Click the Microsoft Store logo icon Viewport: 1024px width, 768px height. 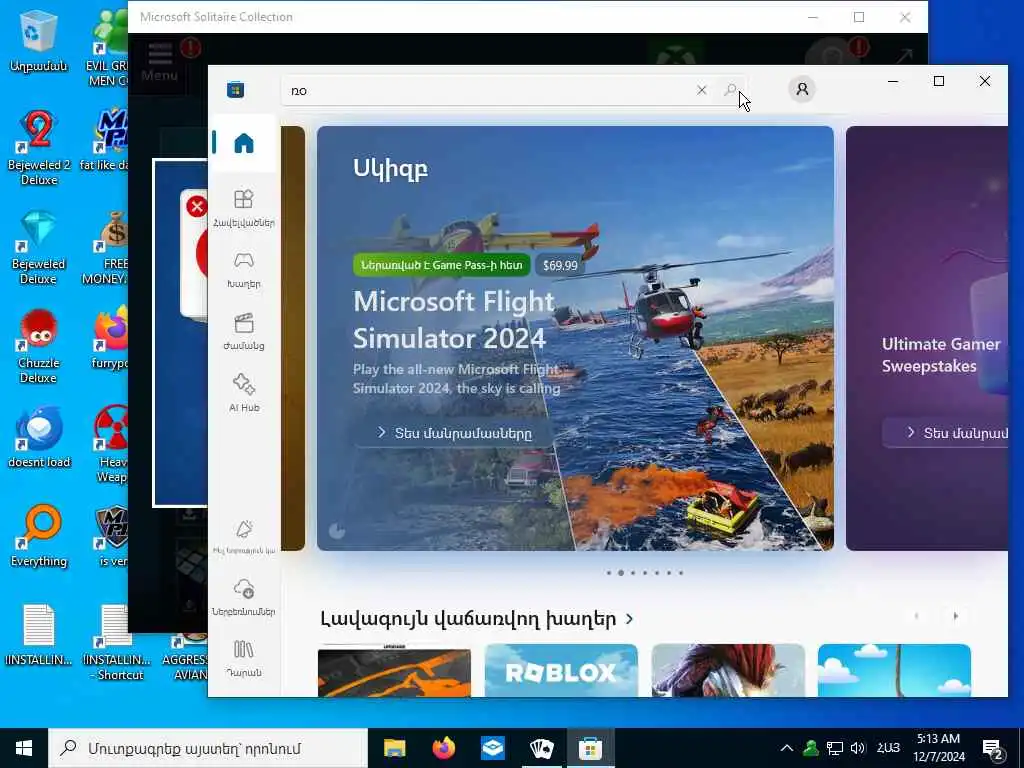pyautogui.click(x=236, y=89)
